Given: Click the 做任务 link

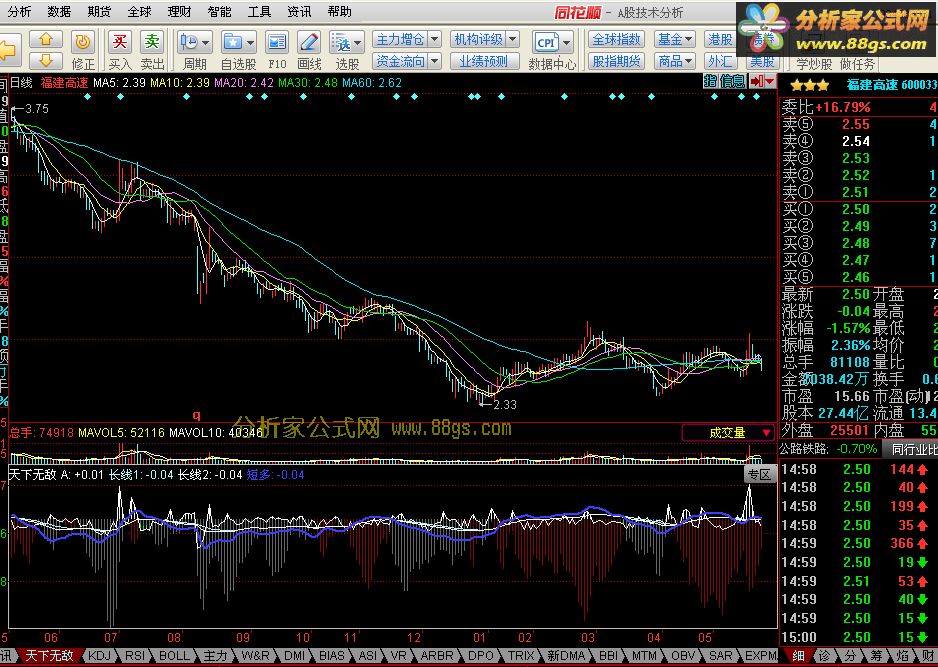Looking at the screenshot, I should coord(857,63).
